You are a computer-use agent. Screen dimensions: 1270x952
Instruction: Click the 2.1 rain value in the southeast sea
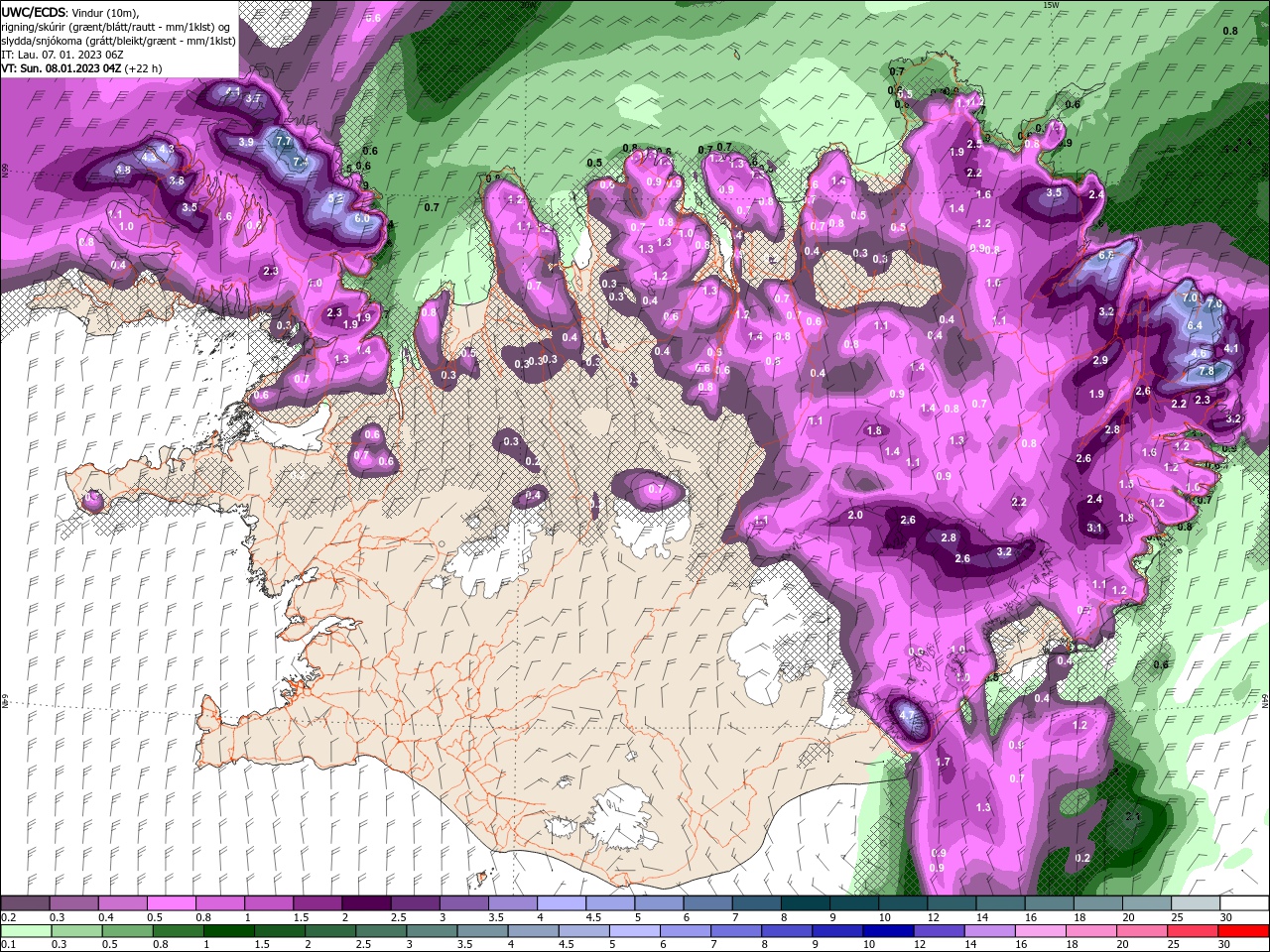1133,816
